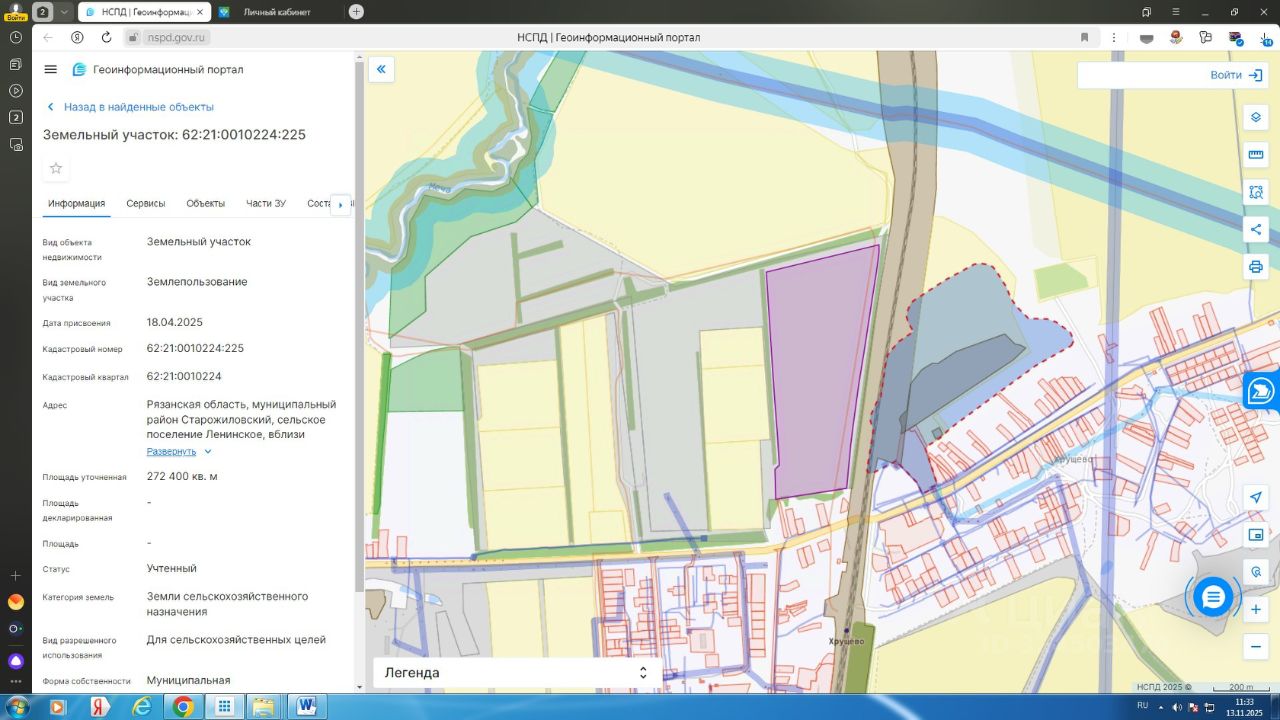This screenshot has width=1280, height=720.
Task: Switch to the Сервисы tab
Action: (x=146, y=204)
